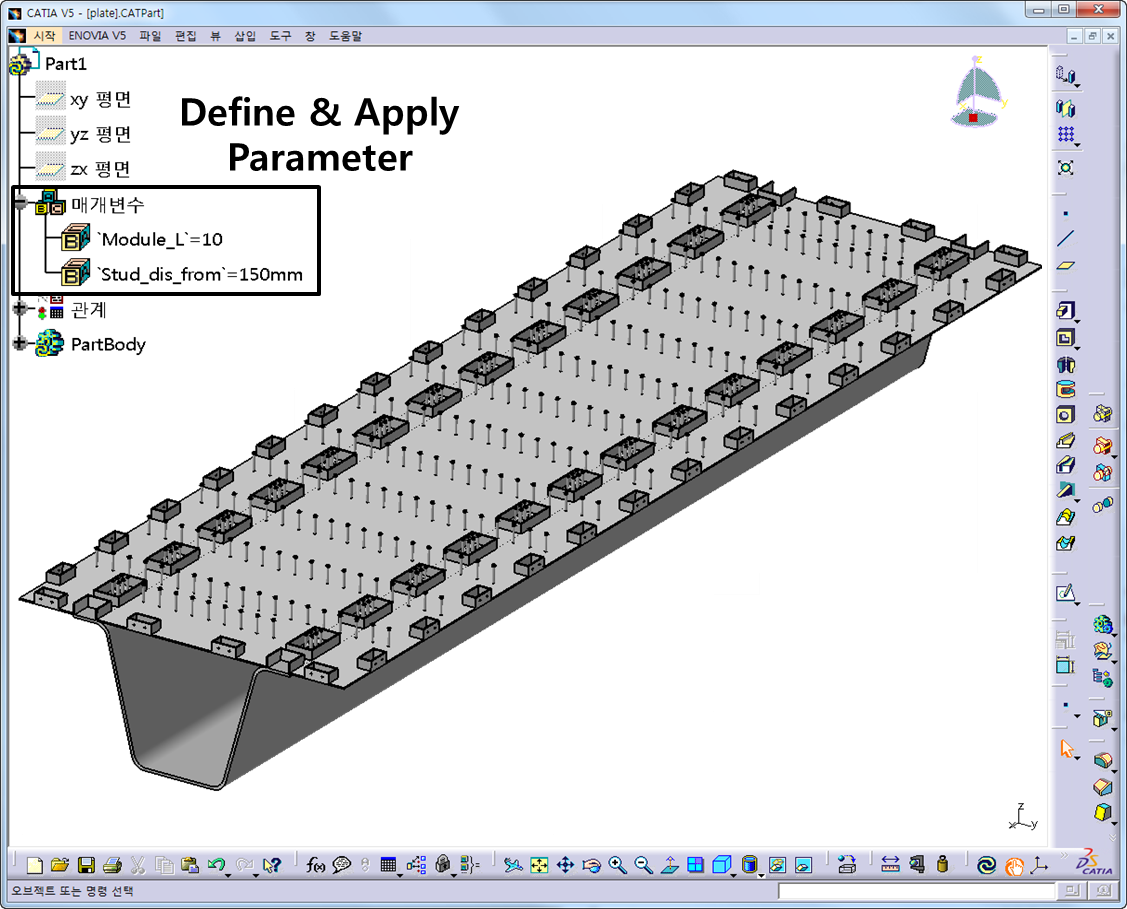This screenshot has width=1127, height=909.
Task: Select the Pocket tool
Action: coord(1065,338)
